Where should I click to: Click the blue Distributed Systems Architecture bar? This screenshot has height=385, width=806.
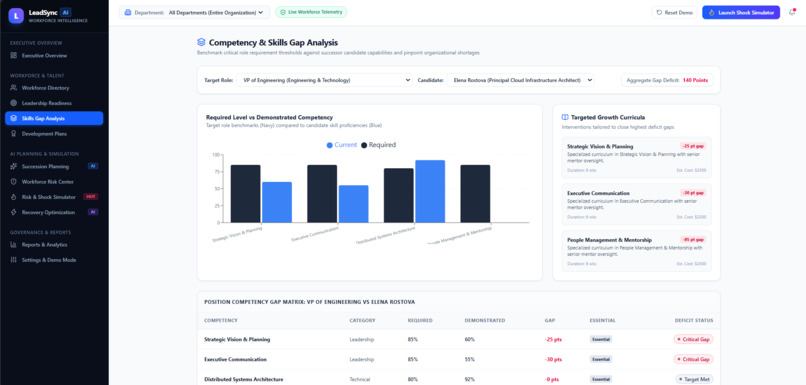point(430,191)
